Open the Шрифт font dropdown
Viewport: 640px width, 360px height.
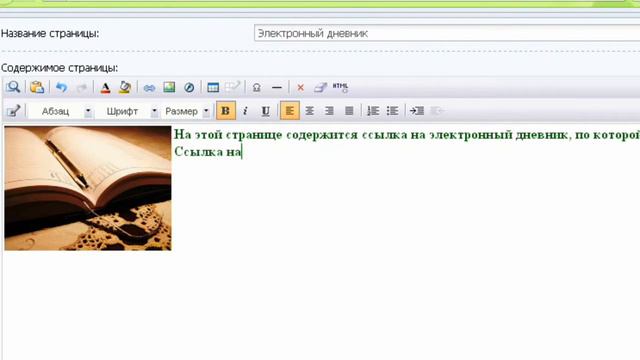click(x=127, y=111)
